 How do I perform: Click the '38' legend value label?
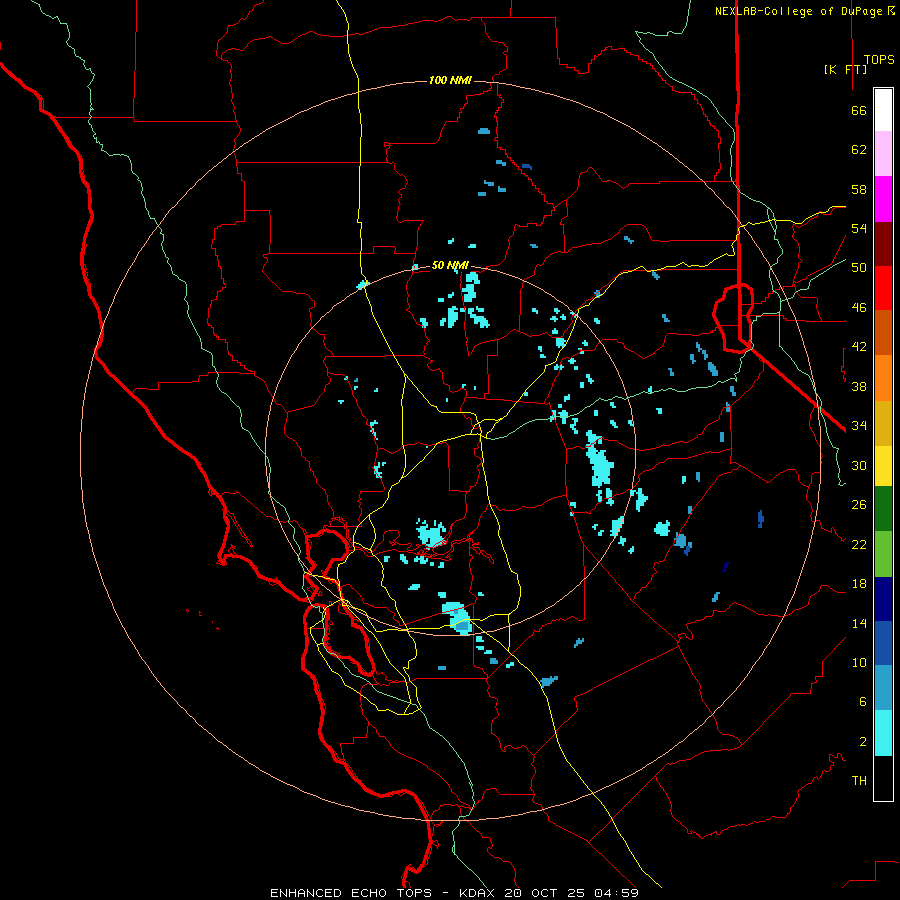[x=859, y=386]
